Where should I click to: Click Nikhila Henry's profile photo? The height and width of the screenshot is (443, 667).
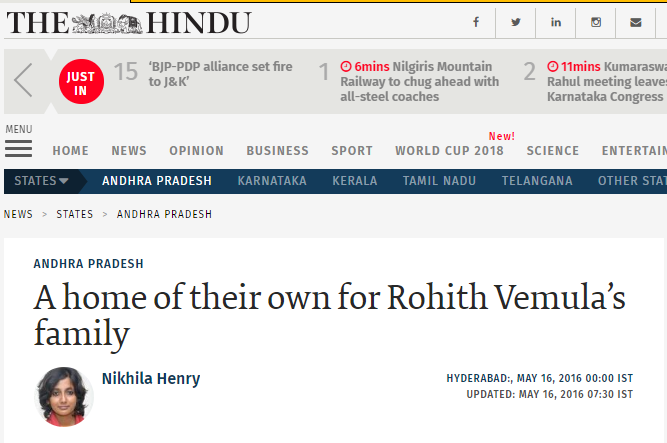64,397
